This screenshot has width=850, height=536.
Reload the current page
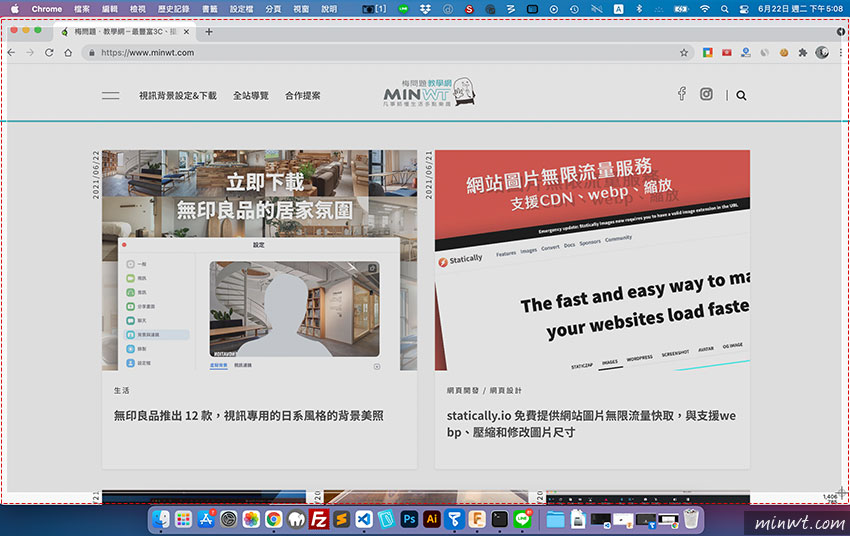click(x=49, y=53)
